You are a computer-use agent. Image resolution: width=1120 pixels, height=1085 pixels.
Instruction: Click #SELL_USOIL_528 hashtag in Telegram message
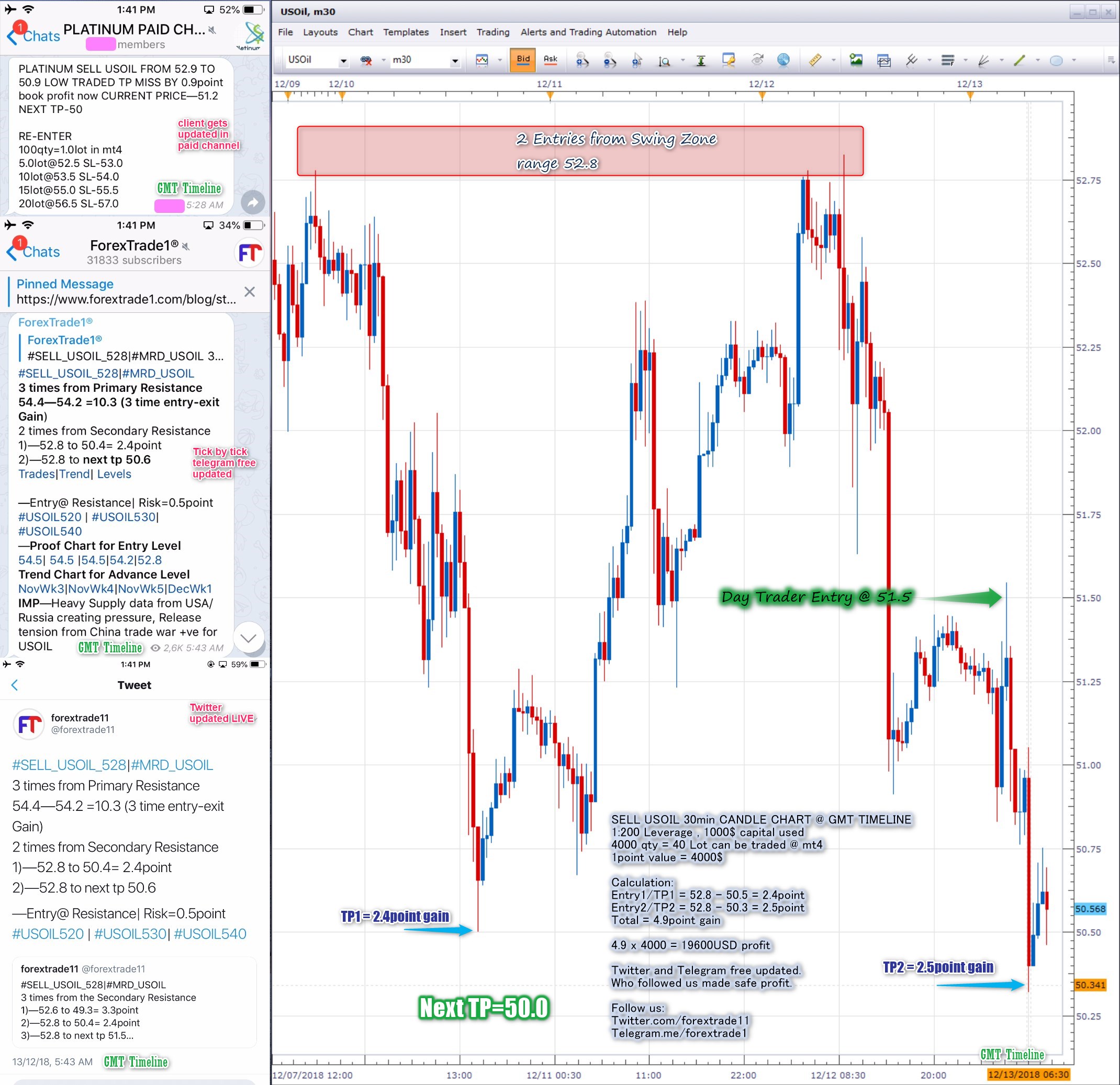click(68, 374)
